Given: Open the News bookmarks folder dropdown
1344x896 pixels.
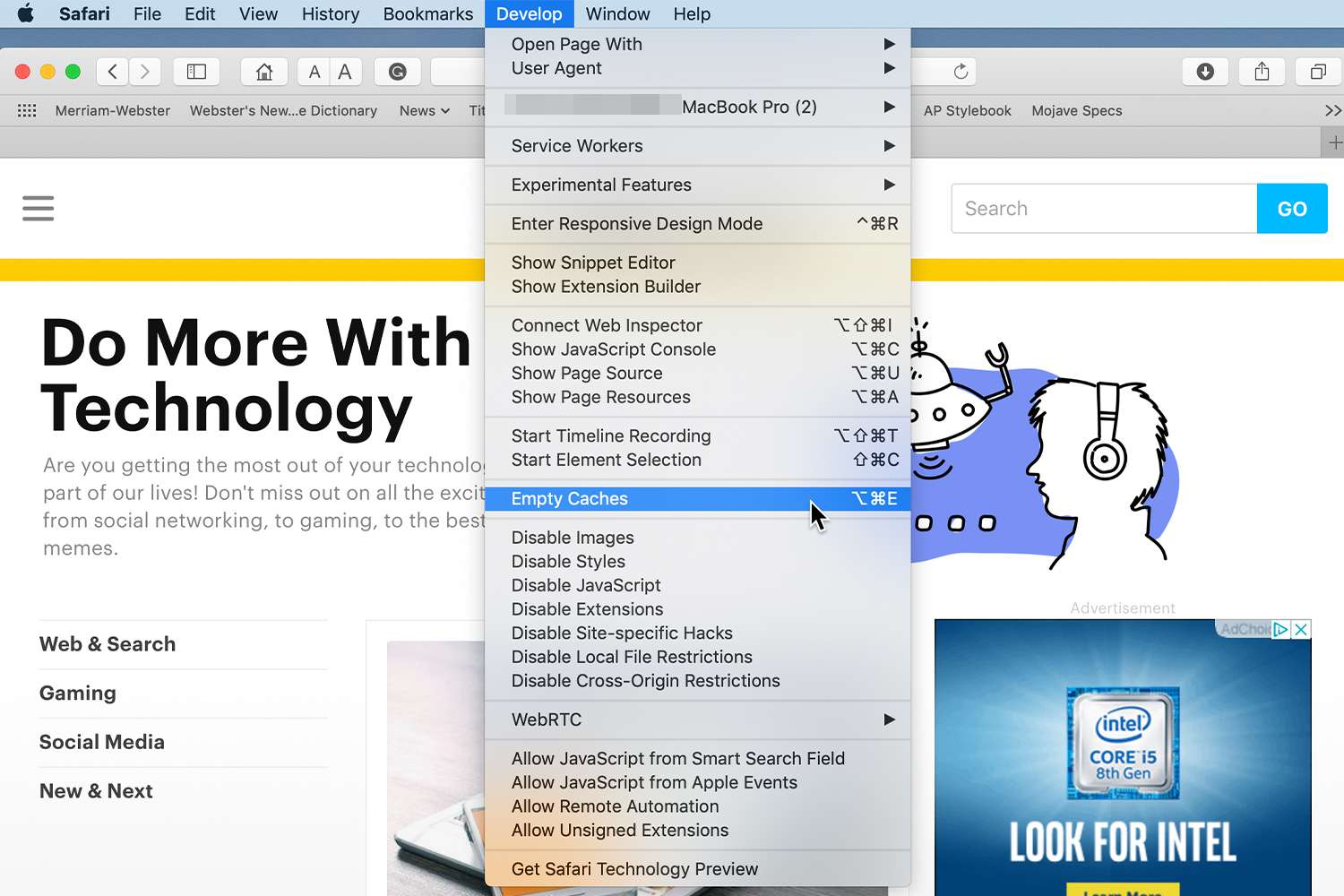Looking at the screenshot, I should 424,110.
